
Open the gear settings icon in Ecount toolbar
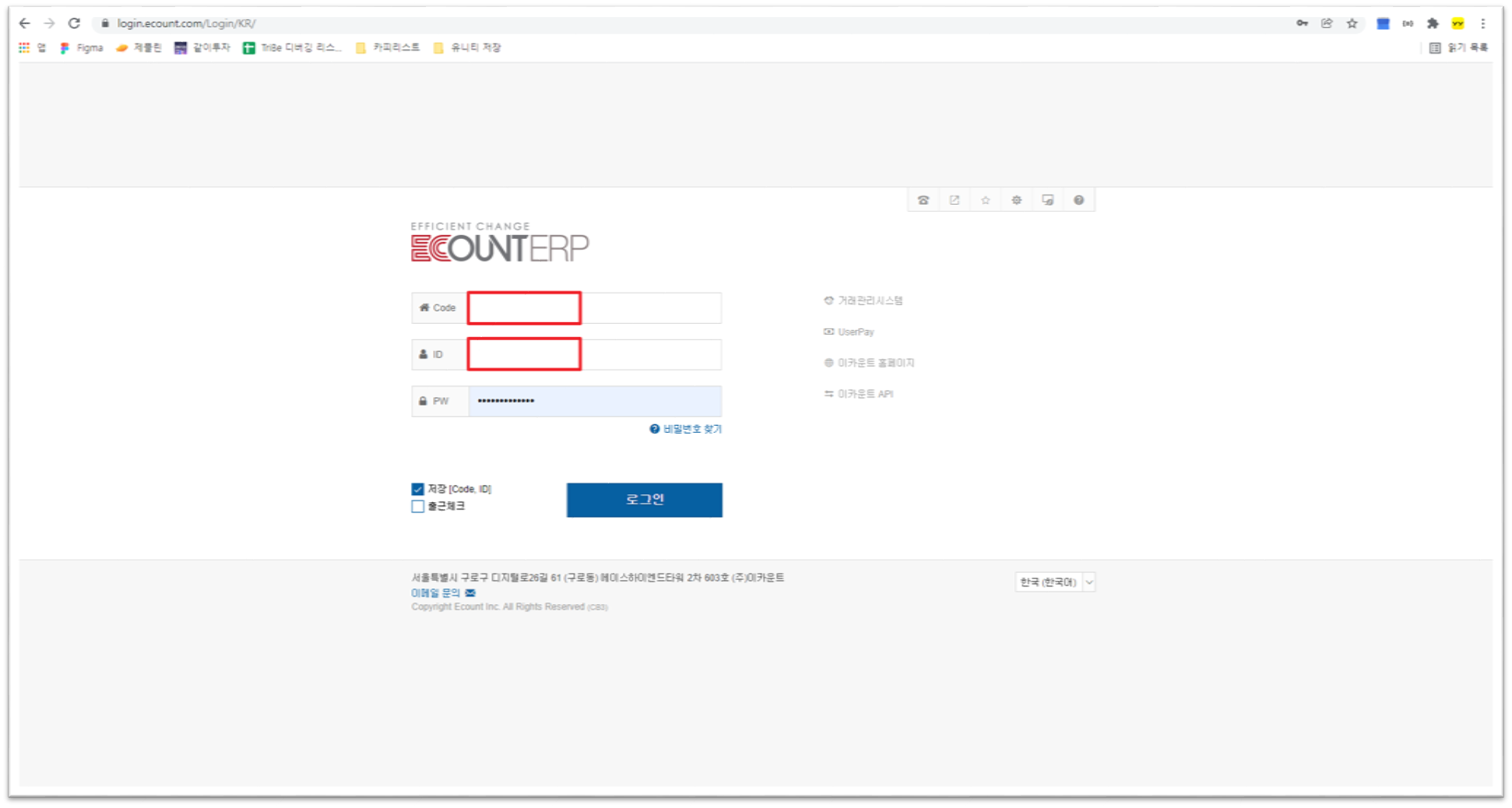click(x=1017, y=200)
